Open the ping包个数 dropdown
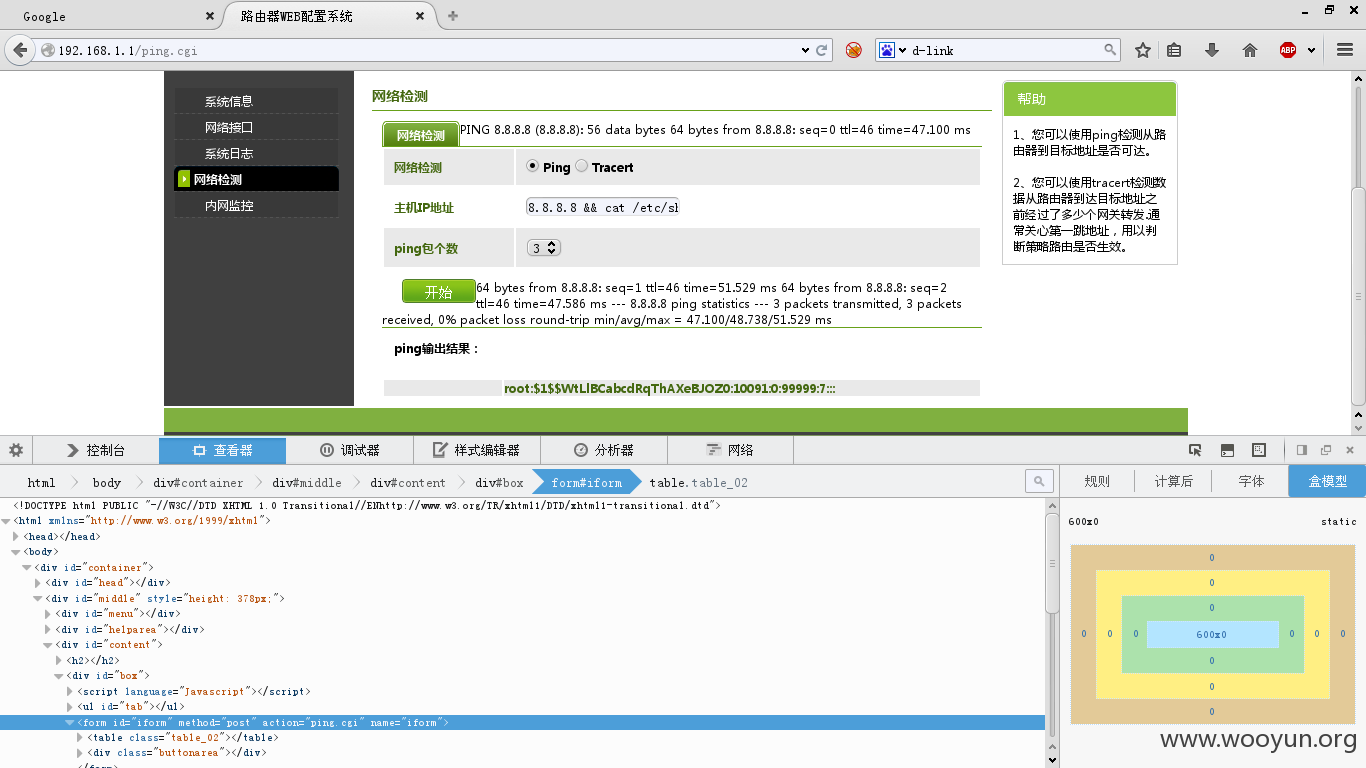1366x768 pixels. click(x=544, y=248)
